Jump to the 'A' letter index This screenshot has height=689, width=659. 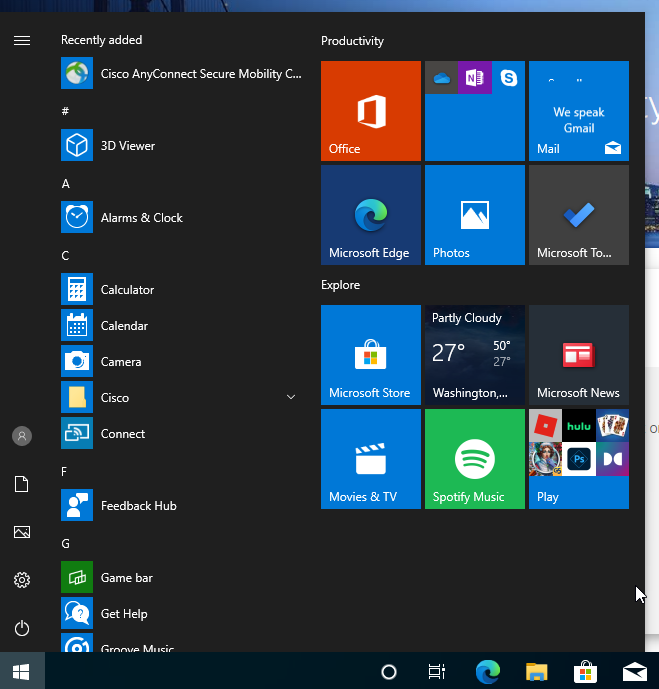(65, 184)
